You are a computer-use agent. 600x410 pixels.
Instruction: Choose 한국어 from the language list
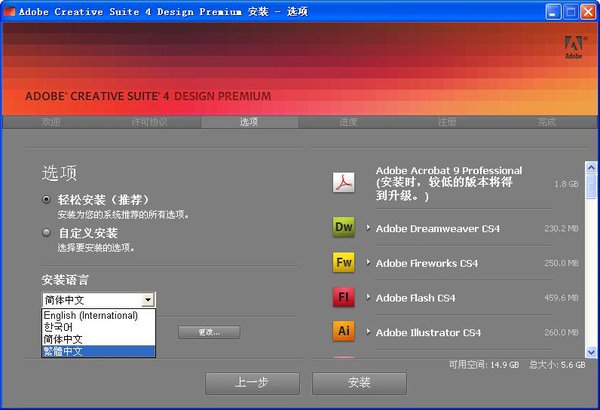pos(98,327)
